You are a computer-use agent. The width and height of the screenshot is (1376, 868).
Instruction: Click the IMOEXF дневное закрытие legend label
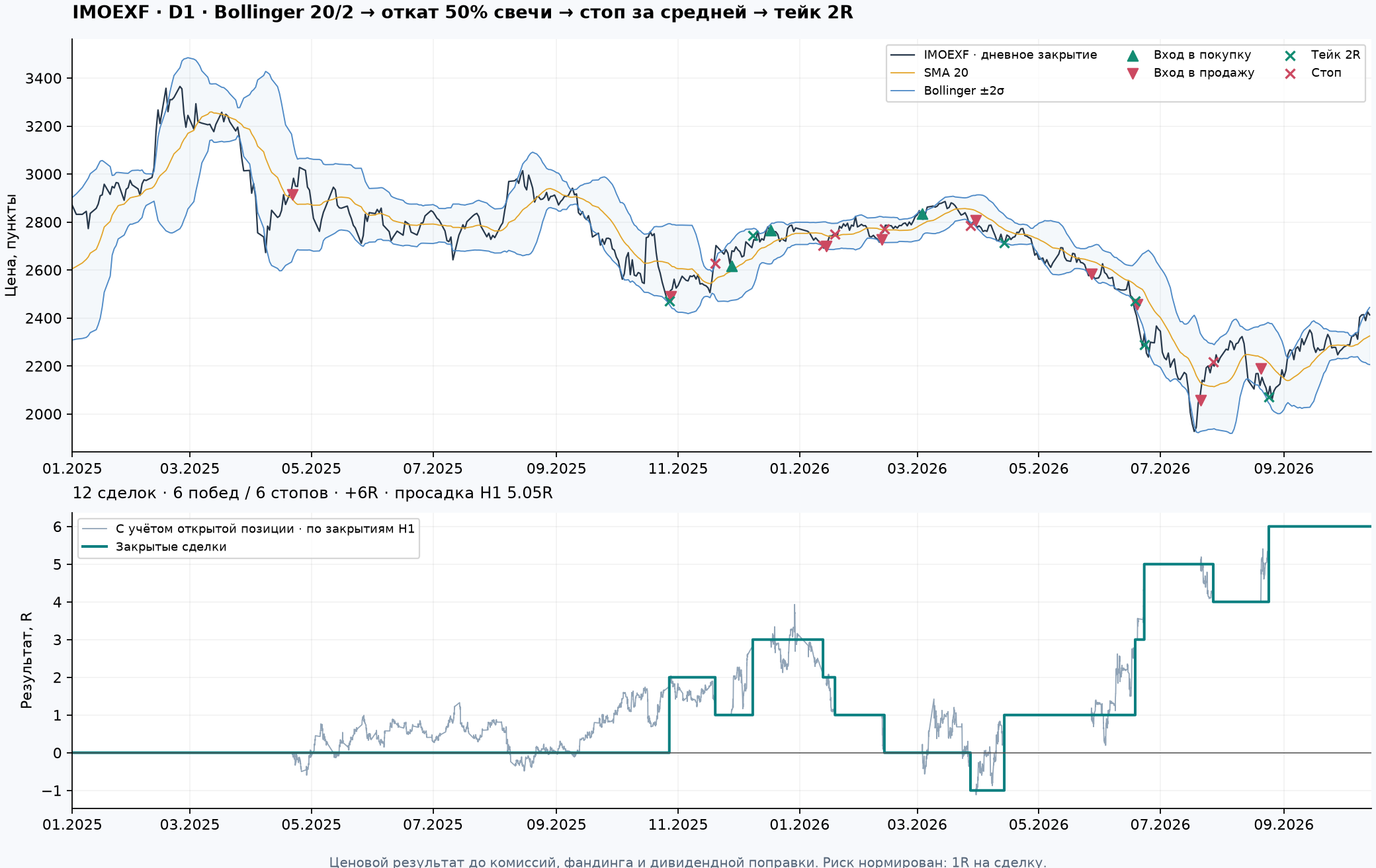(1010, 55)
